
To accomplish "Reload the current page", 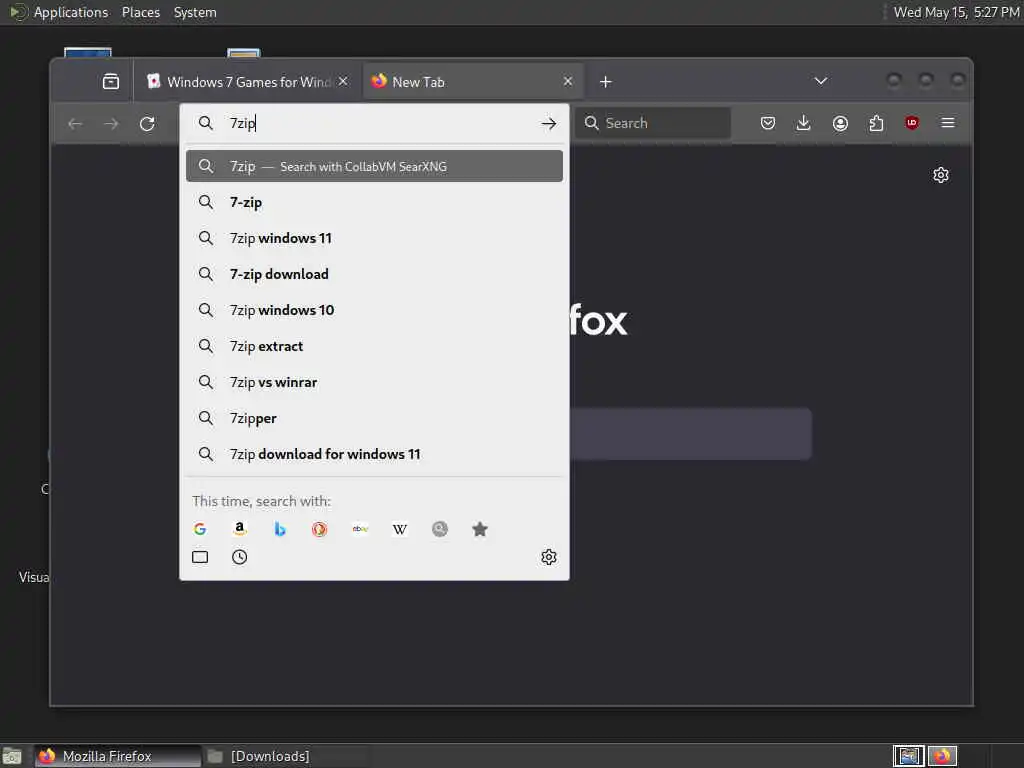I will click(147, 123).
